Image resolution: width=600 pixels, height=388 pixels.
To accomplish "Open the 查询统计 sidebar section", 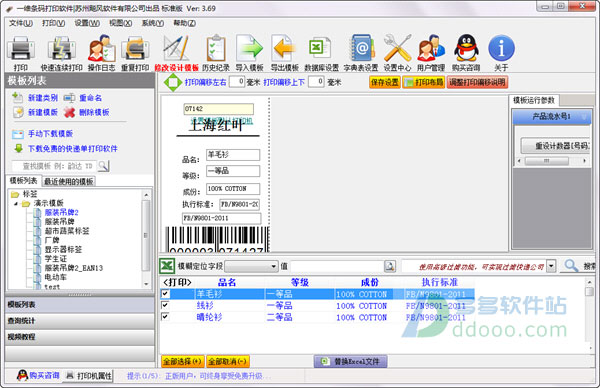I will point(80,321).
